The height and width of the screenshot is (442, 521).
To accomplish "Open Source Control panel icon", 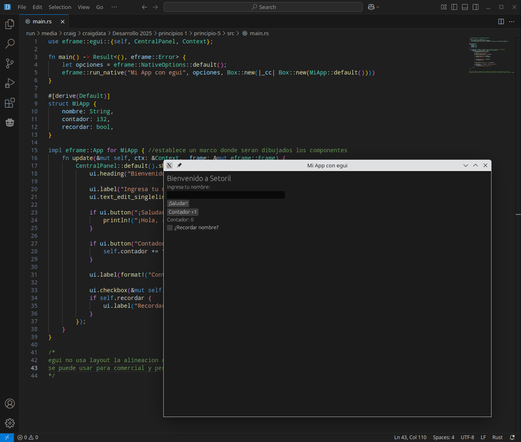I will click(10, 63).
